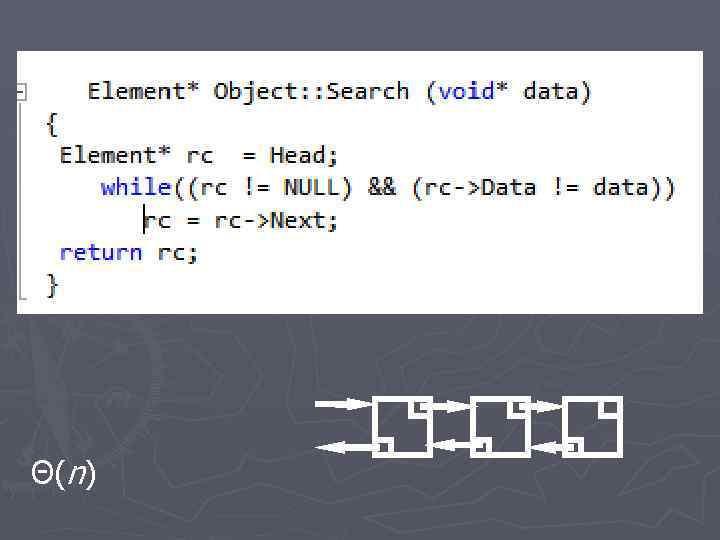Screen dimensions: 720x540
Task: Select the '&&' operator
Action: click(382, 187)
